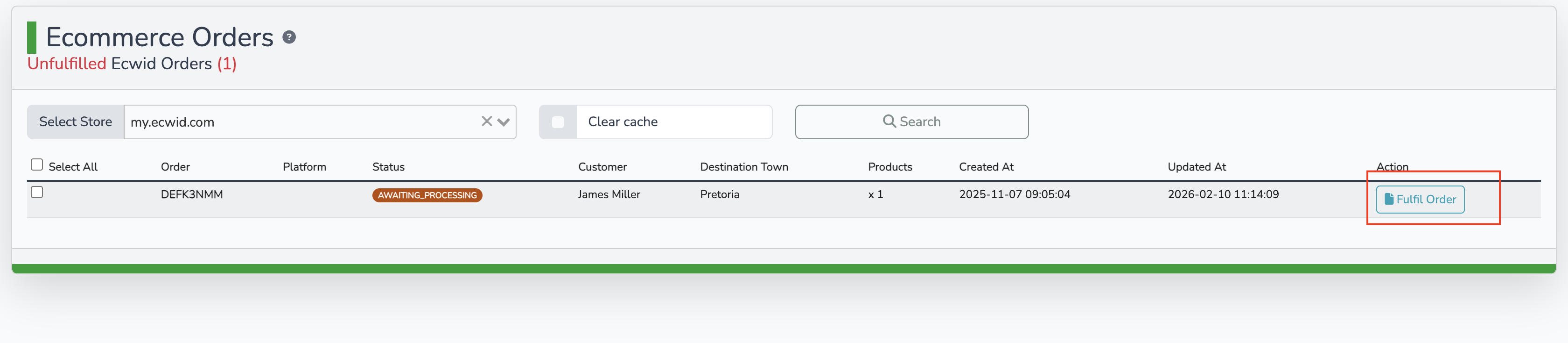Click the Created At column header
This screenshot has height=343, width=1568.
(x=986, y=167)
